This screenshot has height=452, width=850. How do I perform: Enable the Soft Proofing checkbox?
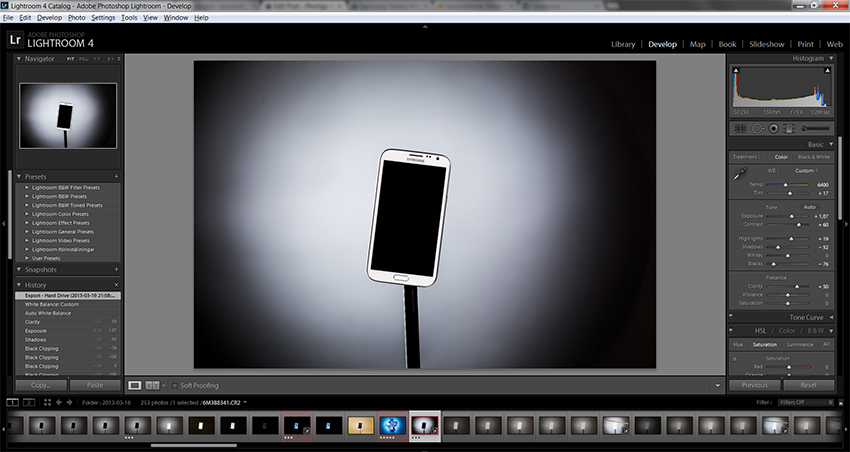175,385
